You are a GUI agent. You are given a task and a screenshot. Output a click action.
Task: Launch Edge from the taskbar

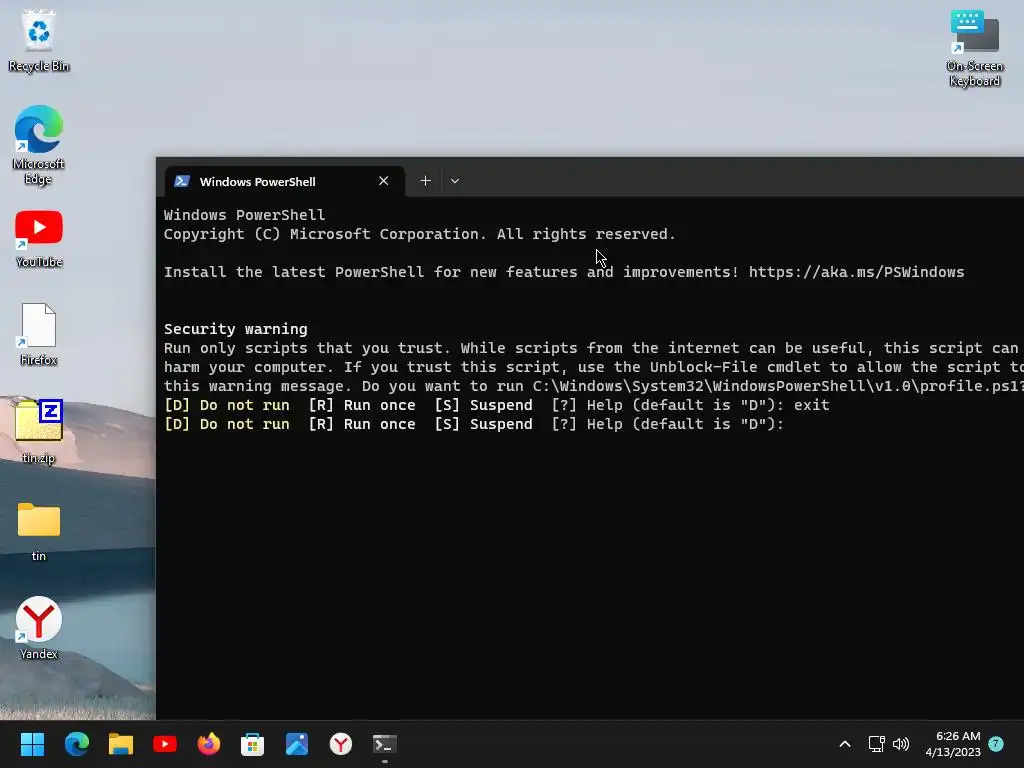[x=76, y=744]
